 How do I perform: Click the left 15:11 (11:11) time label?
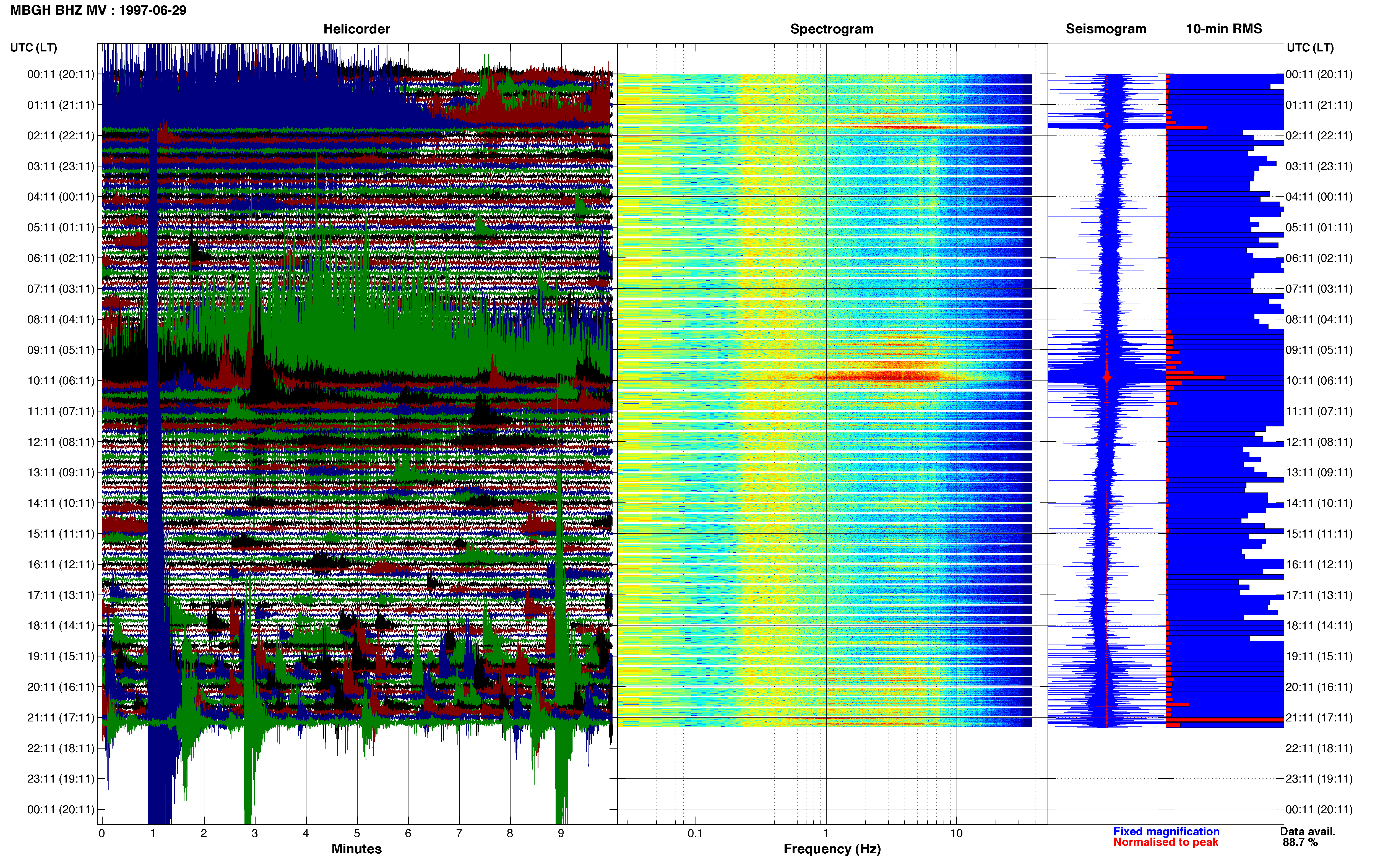pyautogui.click(x=61, y=534)
